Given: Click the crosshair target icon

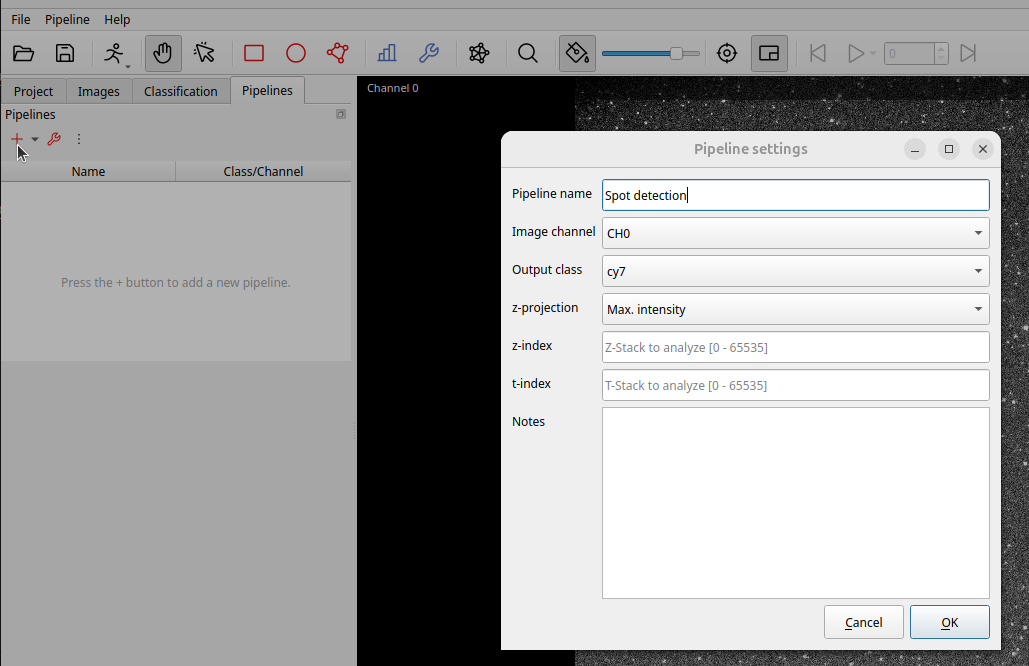Looking at the screenshot, I should 727,54.
